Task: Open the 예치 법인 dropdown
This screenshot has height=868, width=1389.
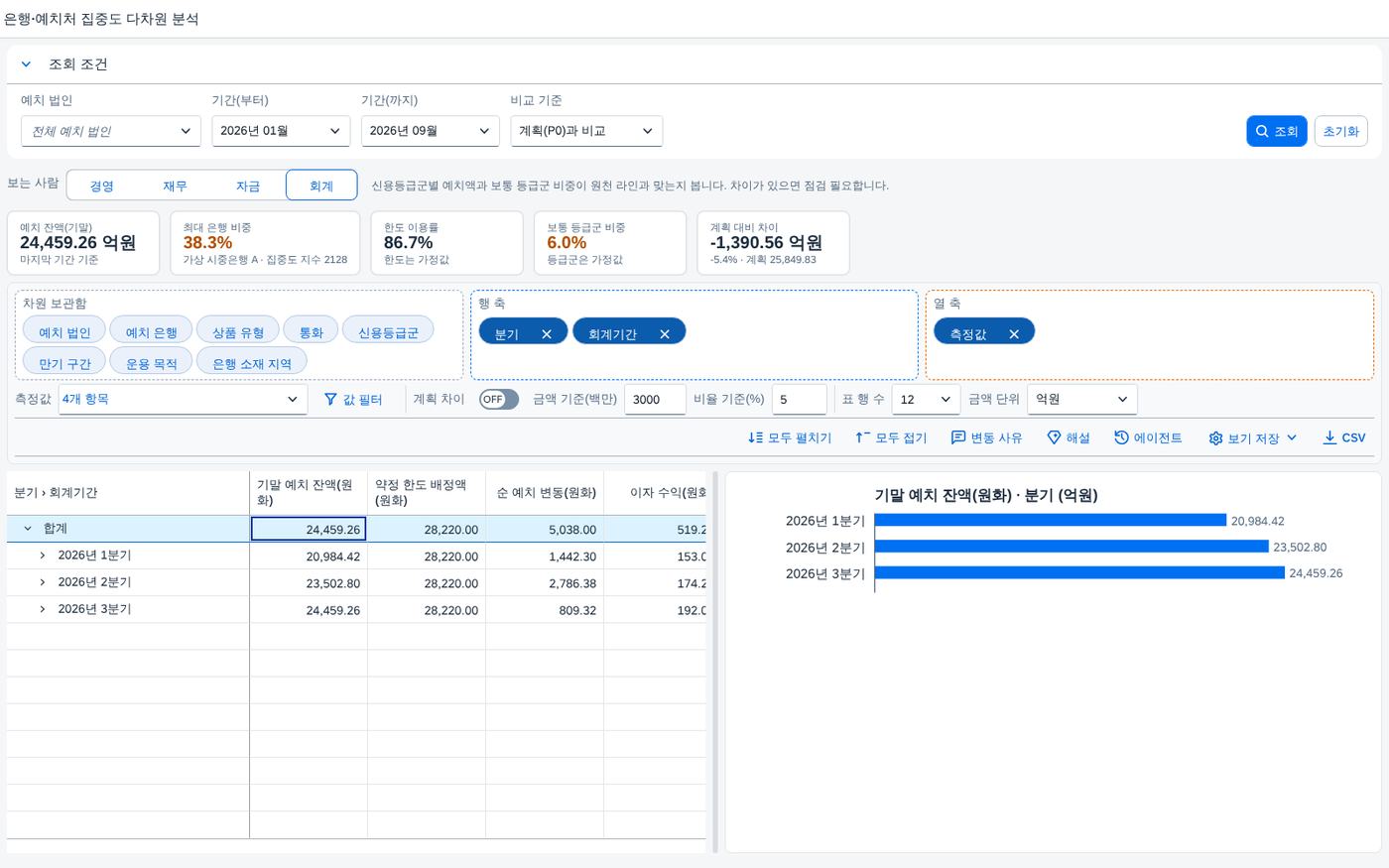Action: click(111, 131)
